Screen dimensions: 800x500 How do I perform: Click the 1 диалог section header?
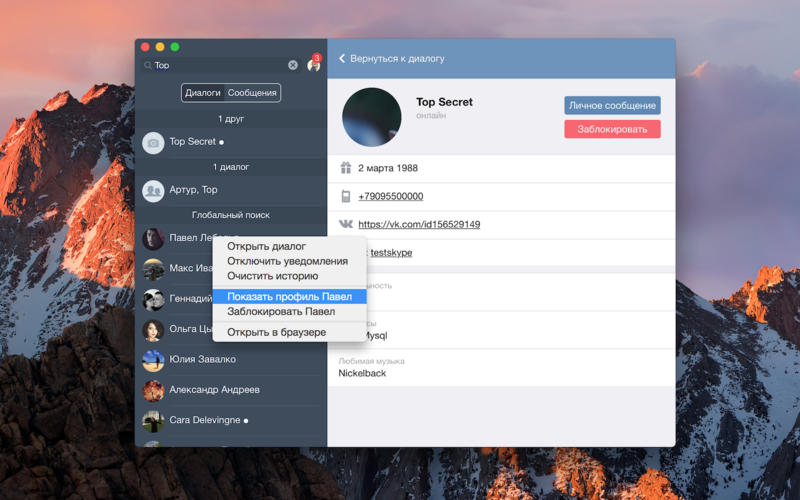(231, 167)
